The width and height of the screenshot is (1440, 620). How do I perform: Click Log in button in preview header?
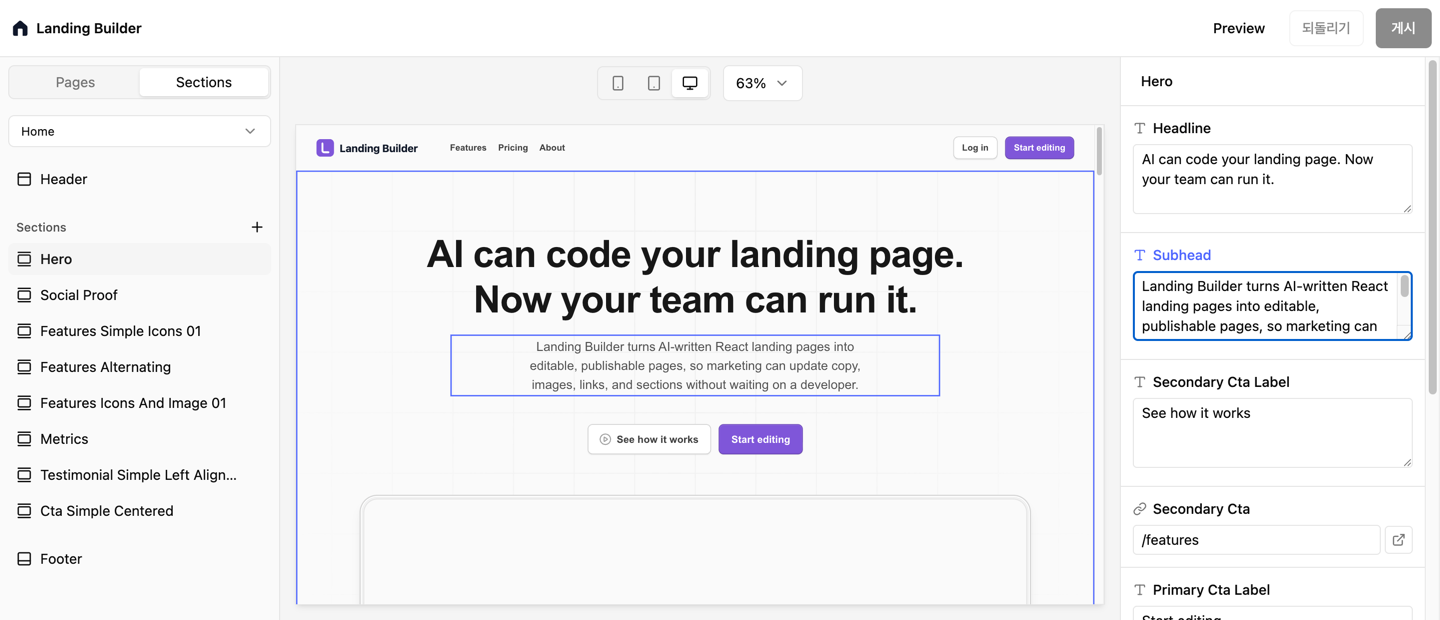coord(975,148)
